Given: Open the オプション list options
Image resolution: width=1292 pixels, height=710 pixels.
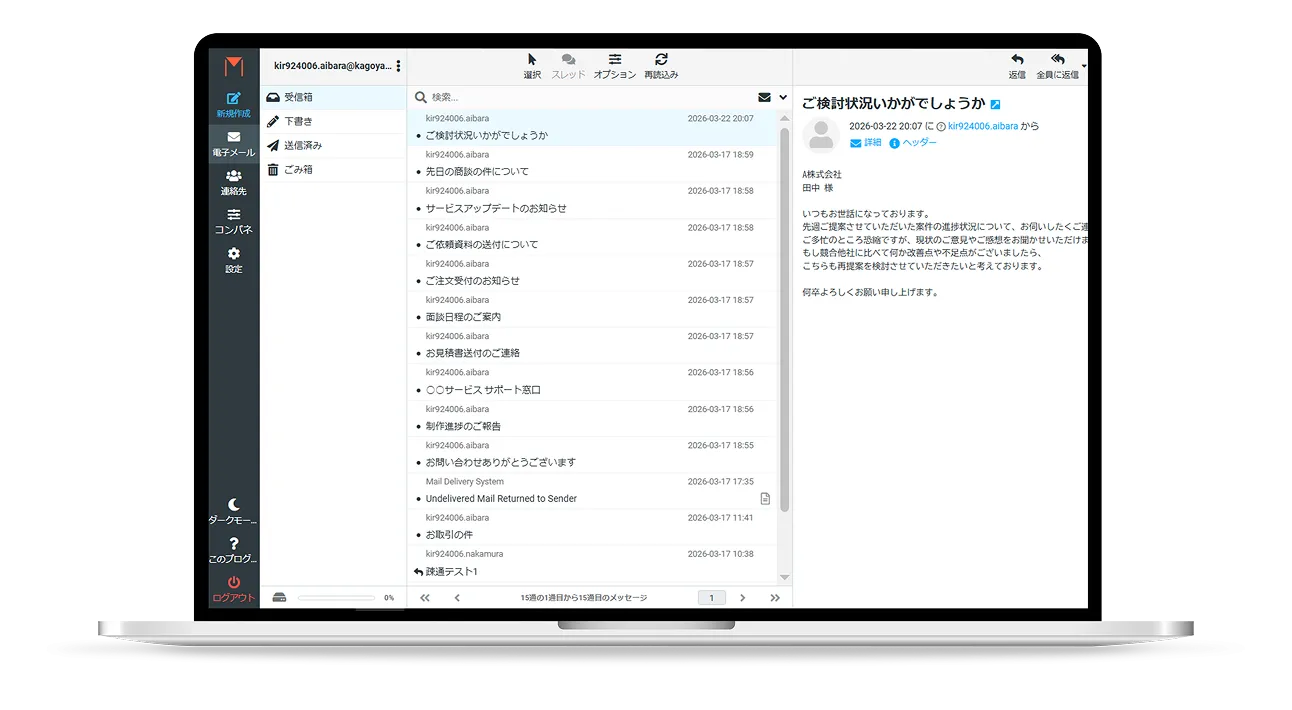Looking at the screenshot, I should 615,66.
